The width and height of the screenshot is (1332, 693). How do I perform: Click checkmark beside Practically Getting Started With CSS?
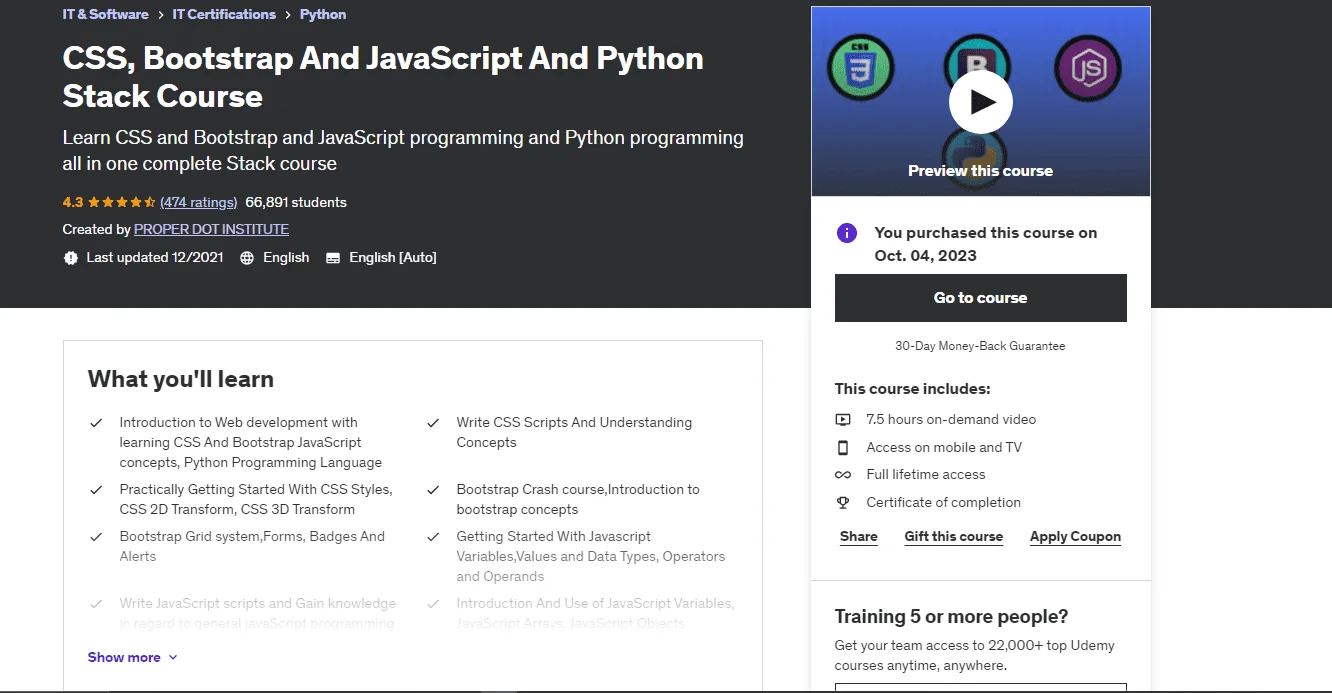tap(96, 490)
